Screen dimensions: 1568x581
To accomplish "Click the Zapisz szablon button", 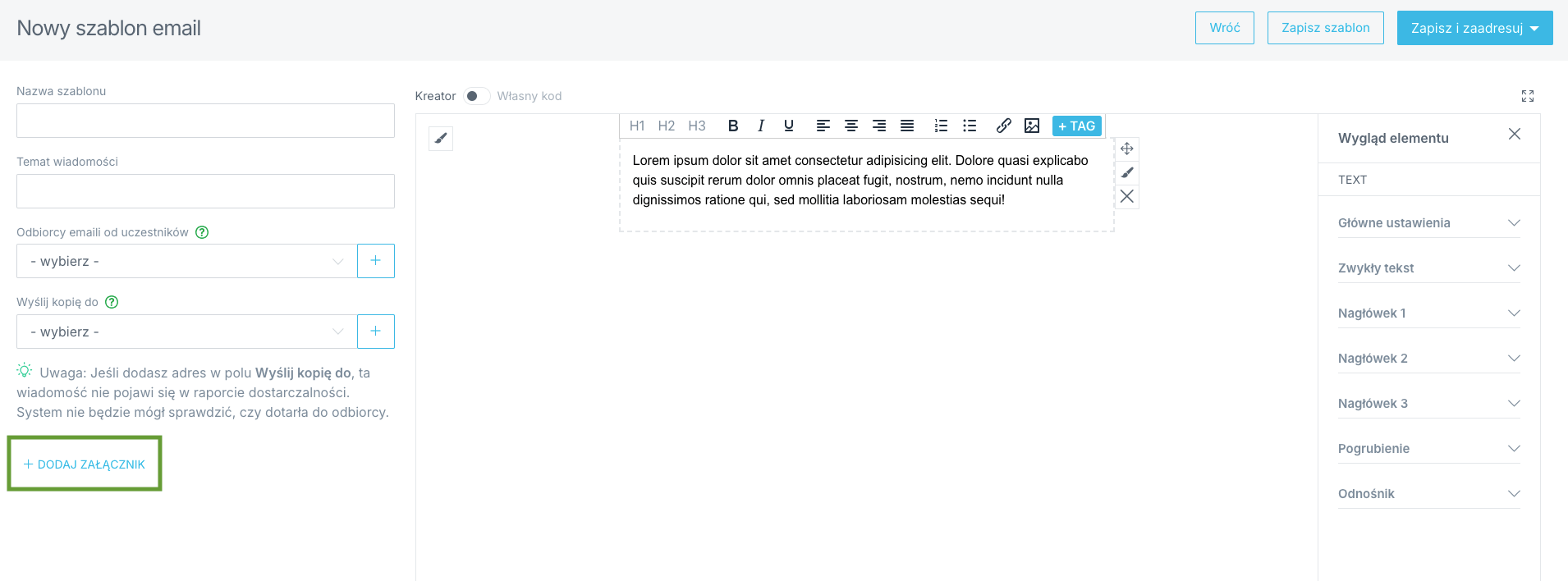I will click(1325, 28).
